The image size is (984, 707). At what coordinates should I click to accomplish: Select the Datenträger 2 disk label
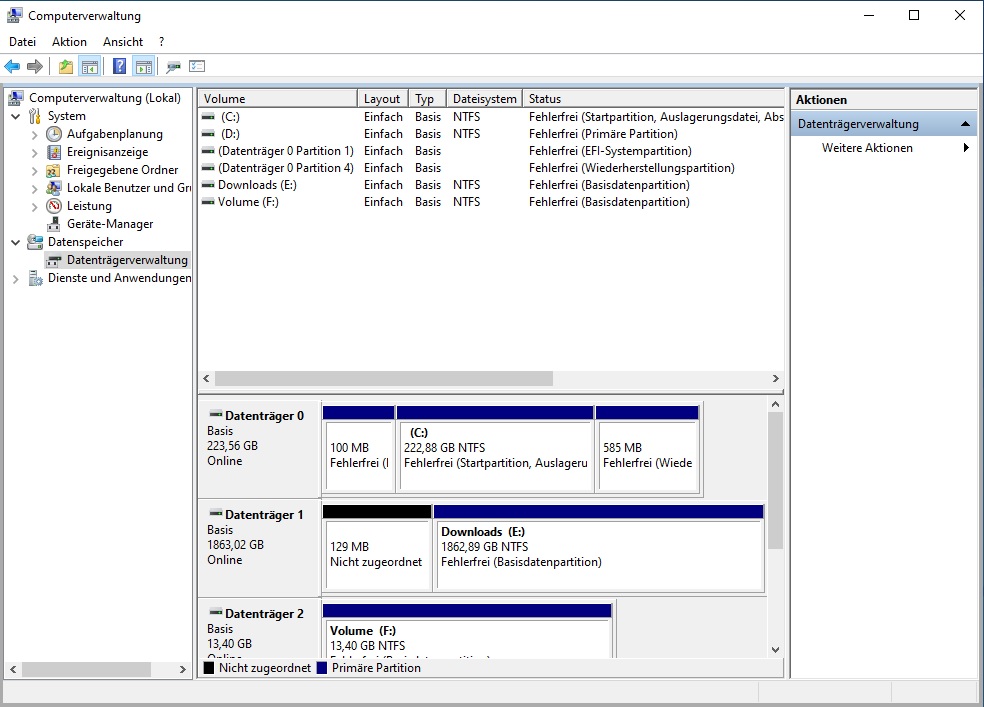(259, 629)
